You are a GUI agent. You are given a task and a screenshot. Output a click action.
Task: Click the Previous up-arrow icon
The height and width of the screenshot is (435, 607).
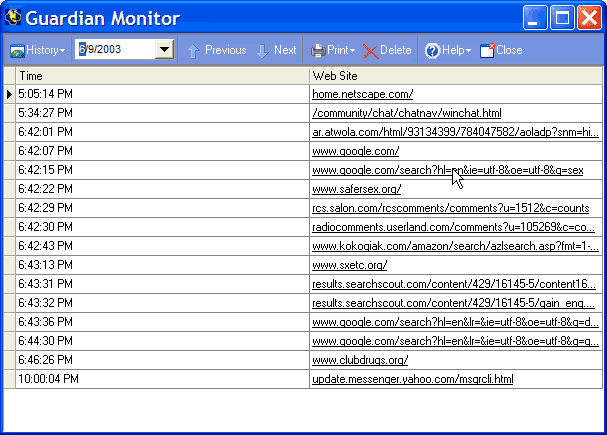click(x=193, y=51)
